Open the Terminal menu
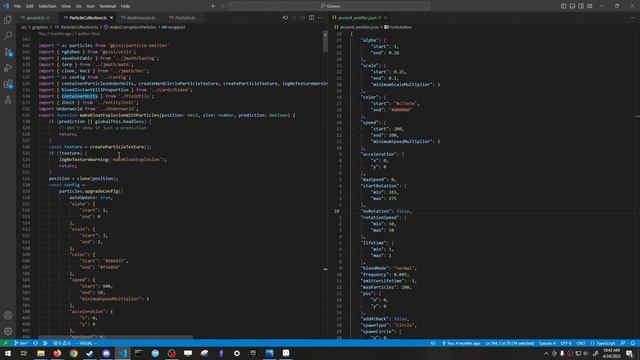Screen dimensions: 640x360 pos(108,6)
